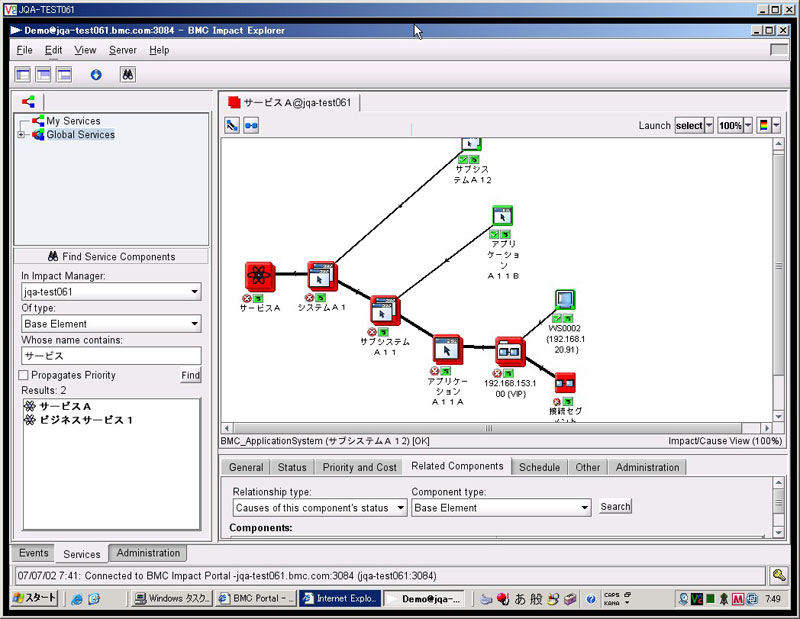
Task: Select the Global Services tree item
Action: pos(81,135)
